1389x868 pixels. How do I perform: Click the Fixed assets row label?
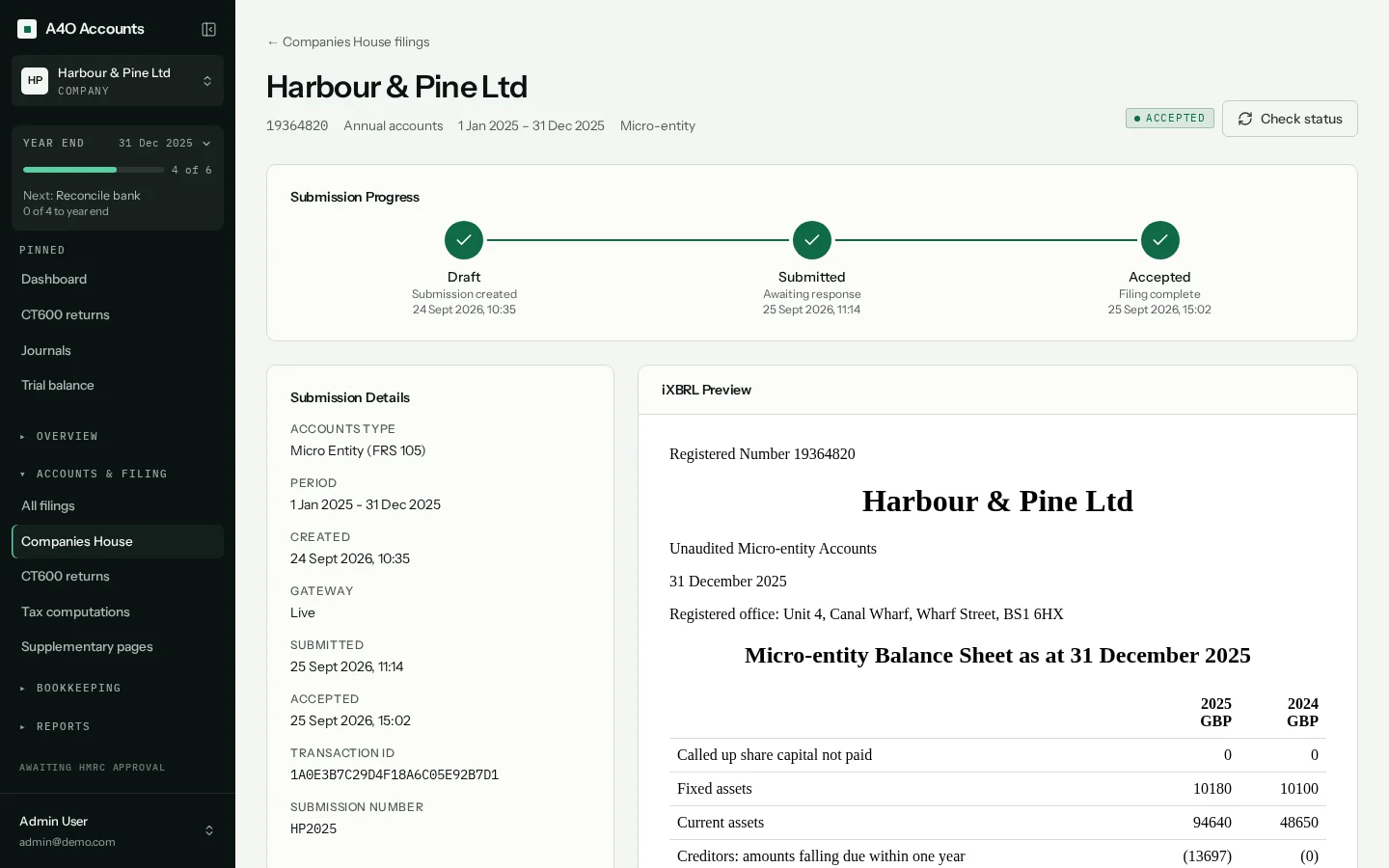click(x=715, y=789)
